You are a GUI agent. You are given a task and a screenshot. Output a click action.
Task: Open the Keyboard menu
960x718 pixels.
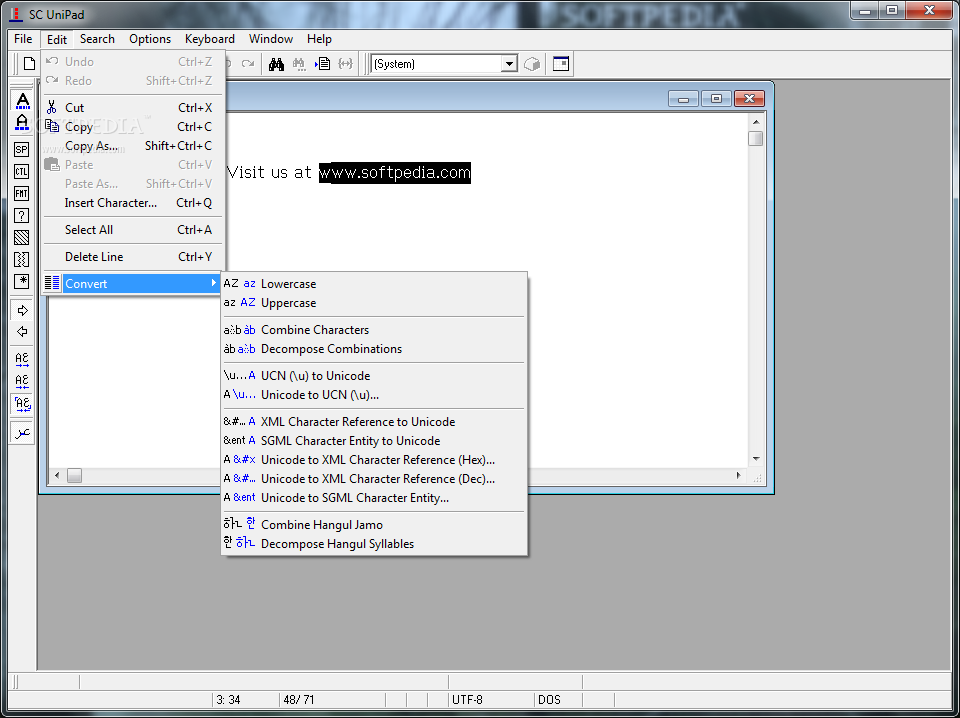pos(209,39)
